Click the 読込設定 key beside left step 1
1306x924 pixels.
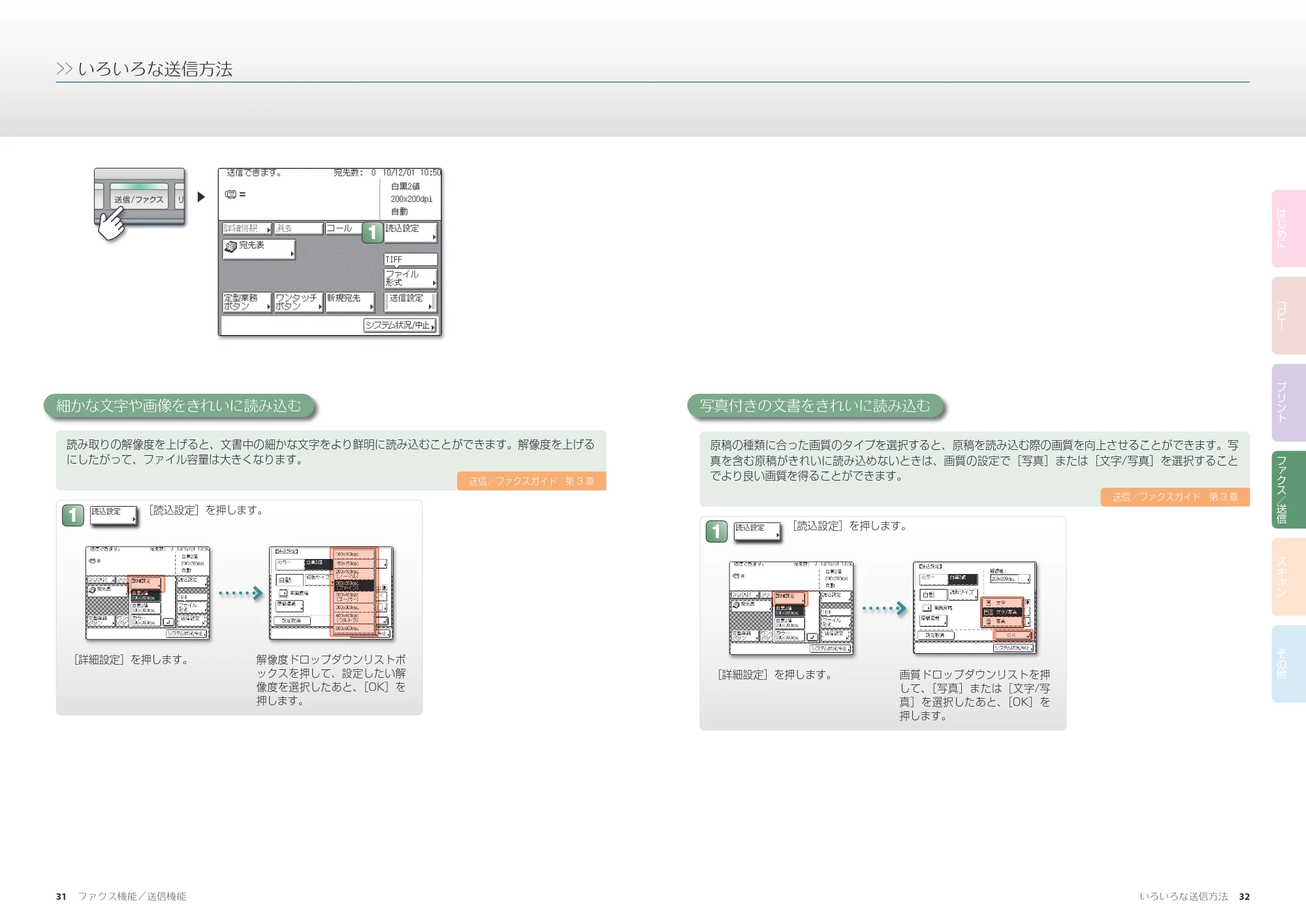(x=114, y=515)
